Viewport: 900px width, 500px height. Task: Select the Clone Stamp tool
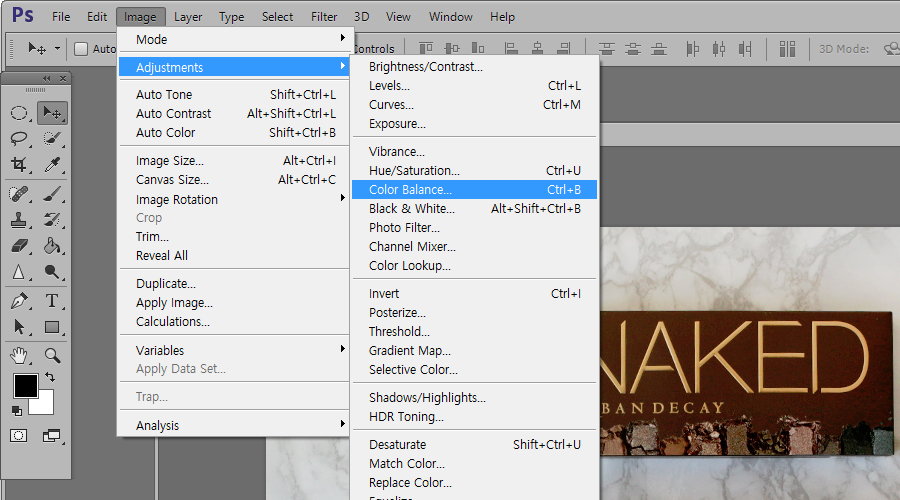[x=19, y=219]
